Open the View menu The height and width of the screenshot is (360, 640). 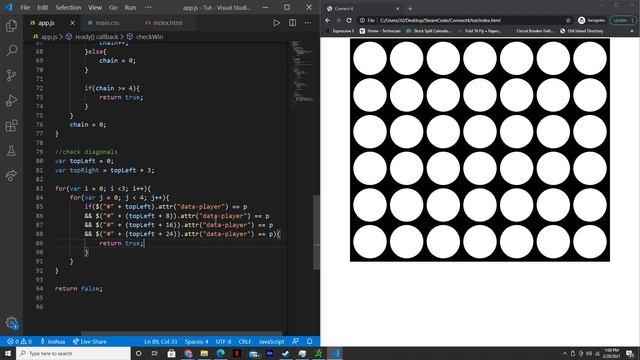point(95,7)
